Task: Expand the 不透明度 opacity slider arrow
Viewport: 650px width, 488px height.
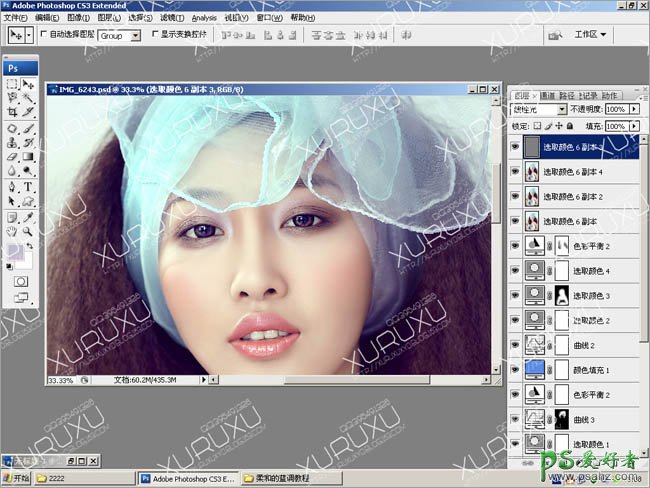Action: [633, 109]
